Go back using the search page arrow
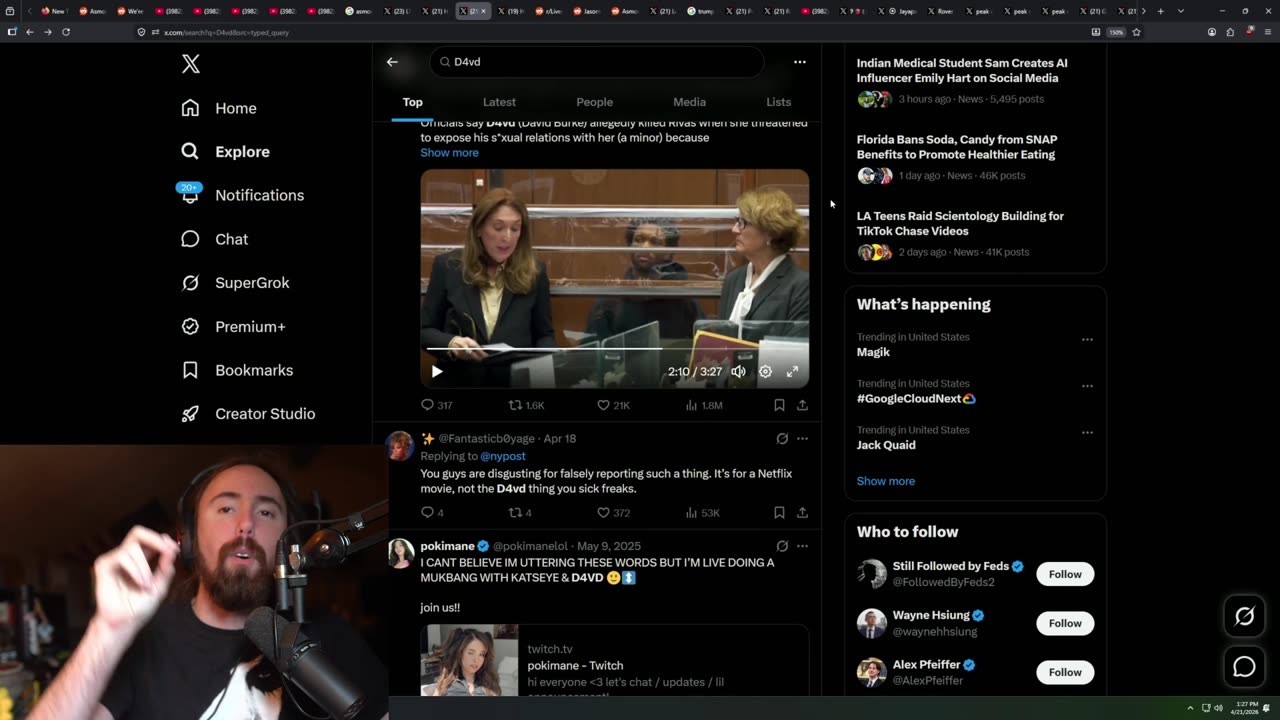This screenshot has height=720, width=1280. coord(392,62)
